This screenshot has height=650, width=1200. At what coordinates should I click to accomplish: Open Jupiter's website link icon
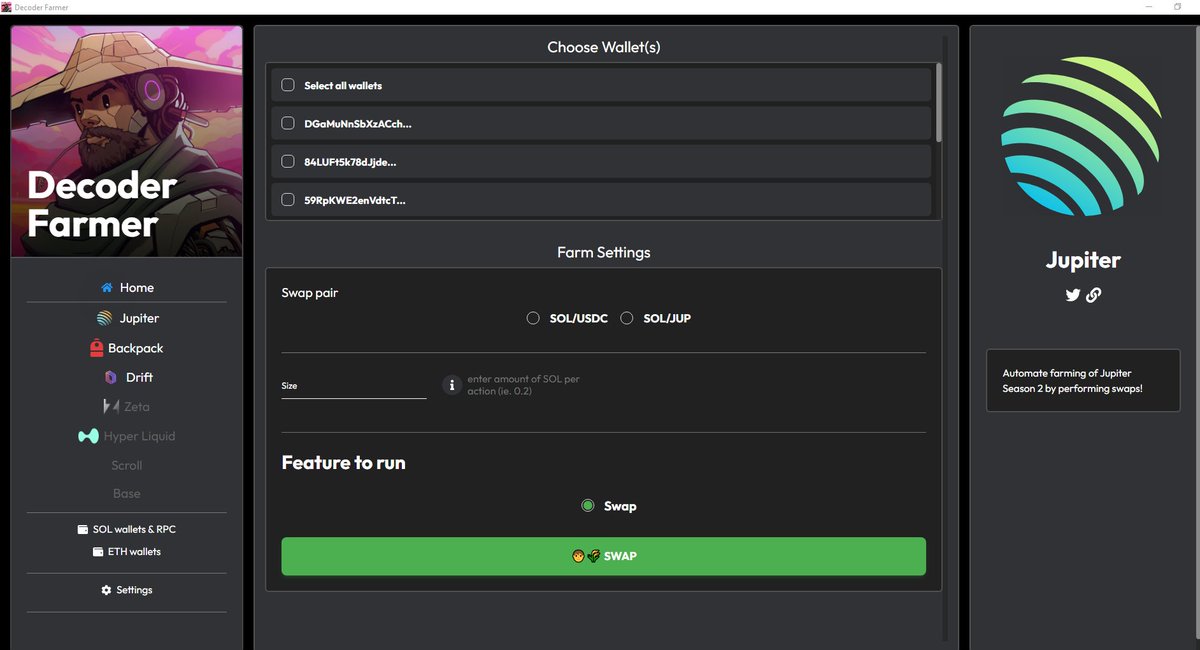click(x=1093, y=295)
